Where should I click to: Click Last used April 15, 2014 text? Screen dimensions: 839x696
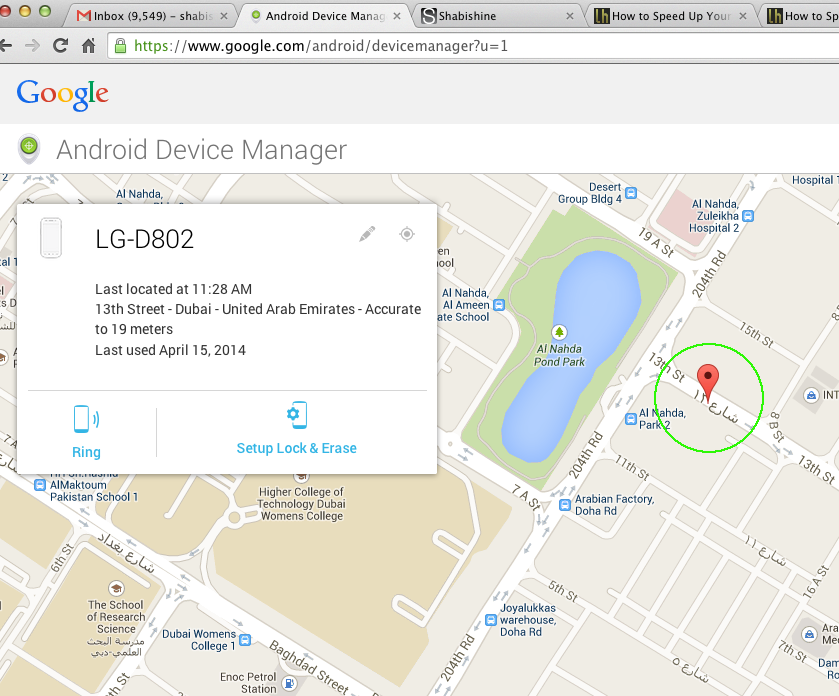[170, 350]
